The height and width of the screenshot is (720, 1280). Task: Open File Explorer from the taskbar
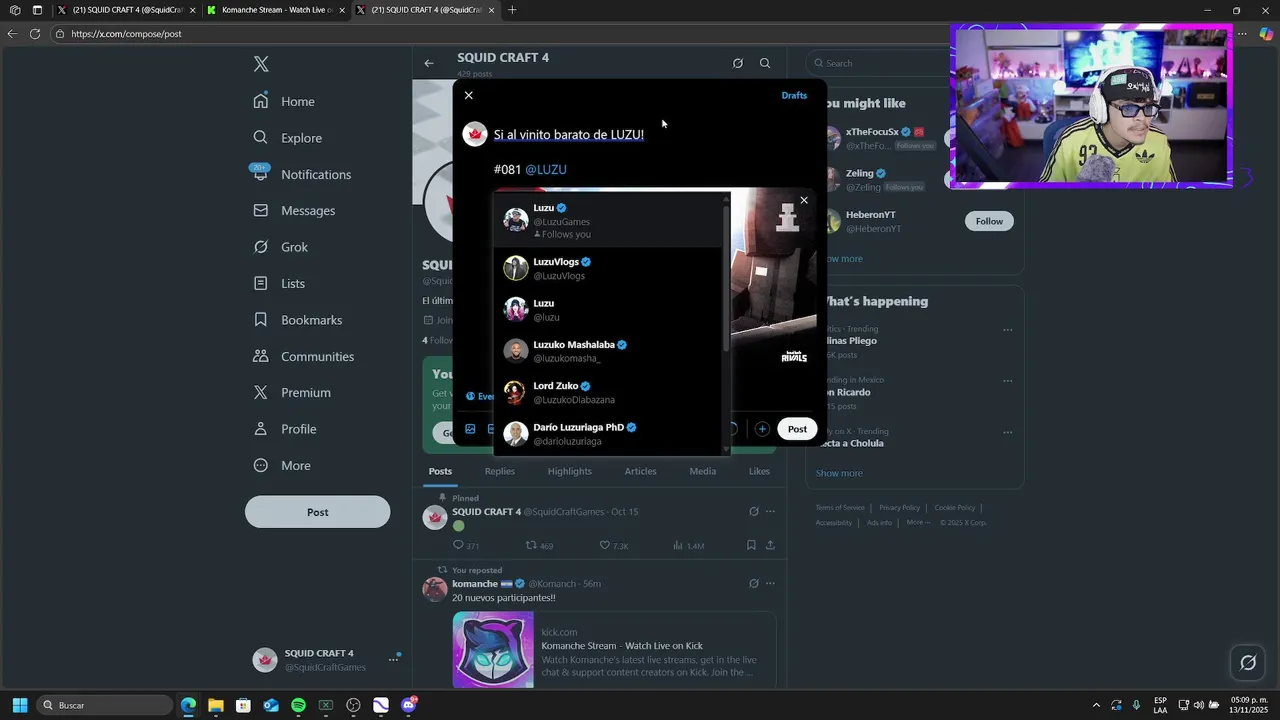[x=216, y=705]
